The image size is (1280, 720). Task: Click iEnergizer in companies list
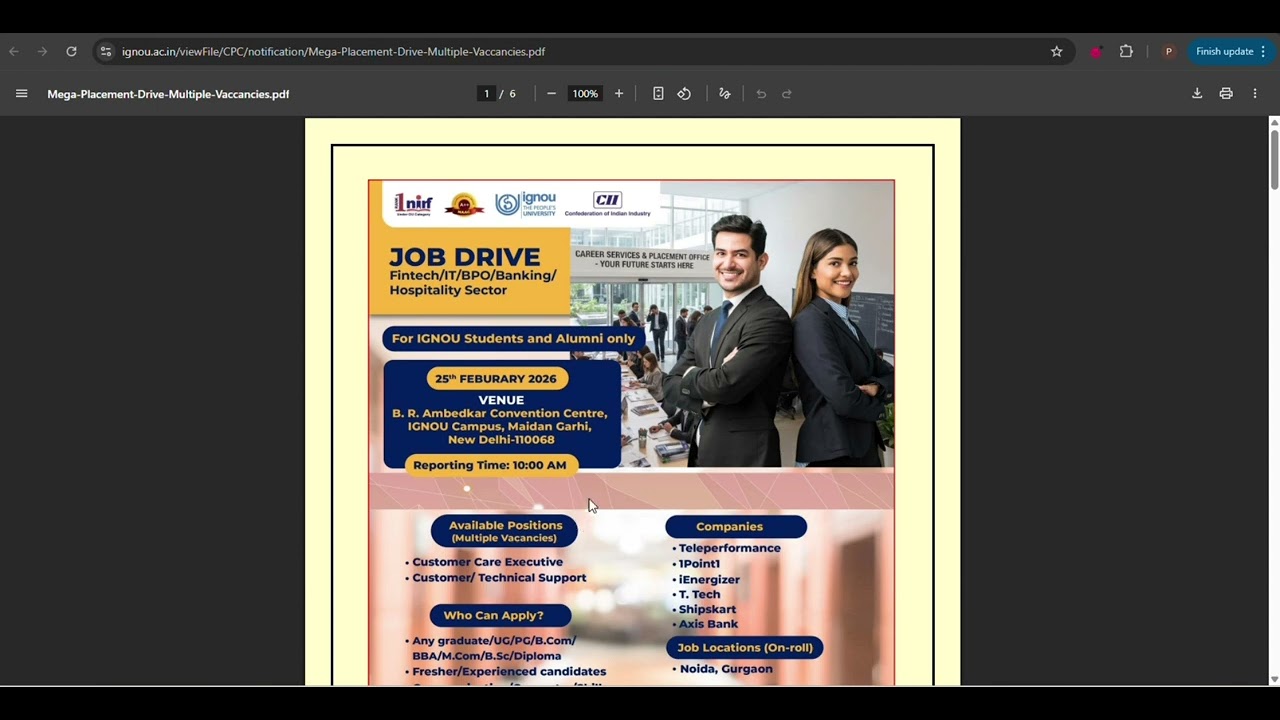point(709,580)
